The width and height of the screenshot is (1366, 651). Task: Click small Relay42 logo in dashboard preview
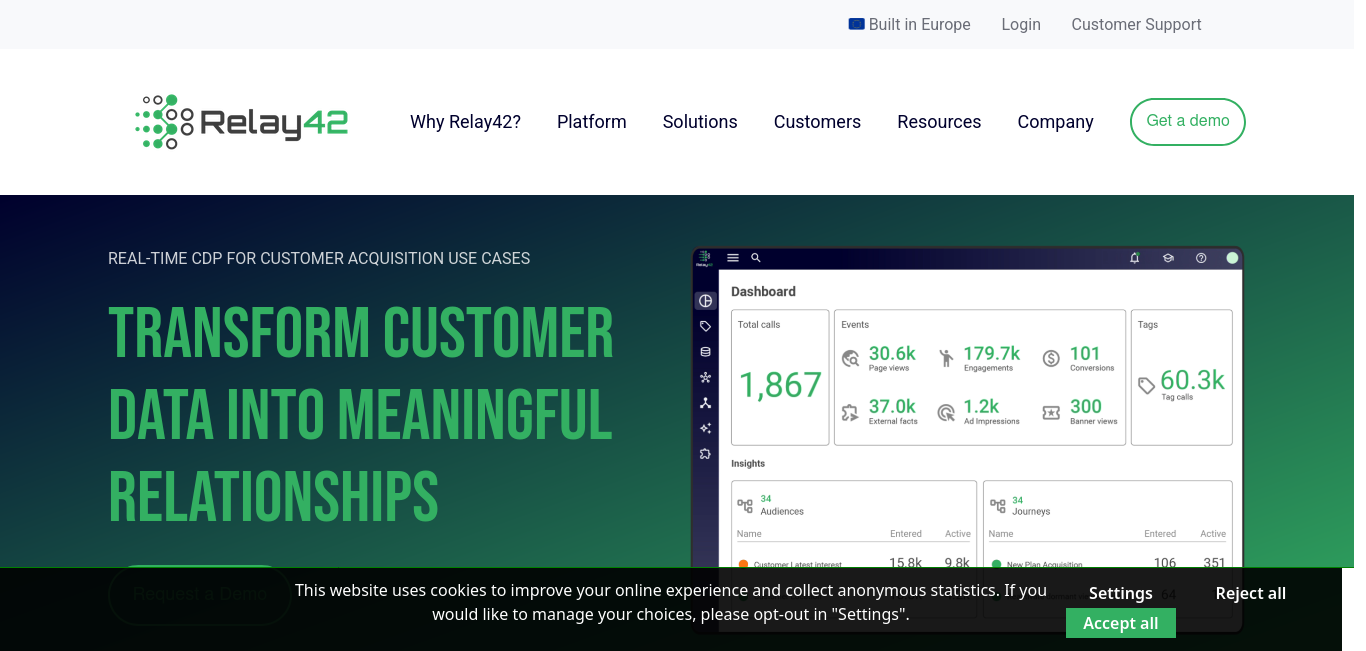point(704,259)
